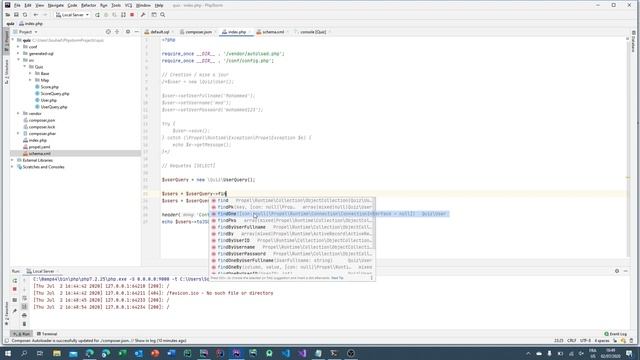Open the File menu

(x=17, y=5)
